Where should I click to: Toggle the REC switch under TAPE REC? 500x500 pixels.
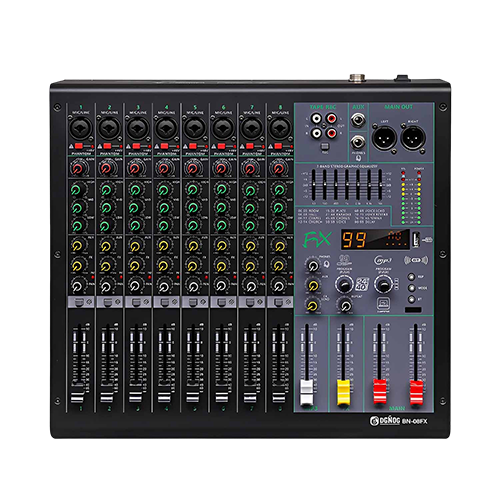pyautogui.click(x=324, y=146)
